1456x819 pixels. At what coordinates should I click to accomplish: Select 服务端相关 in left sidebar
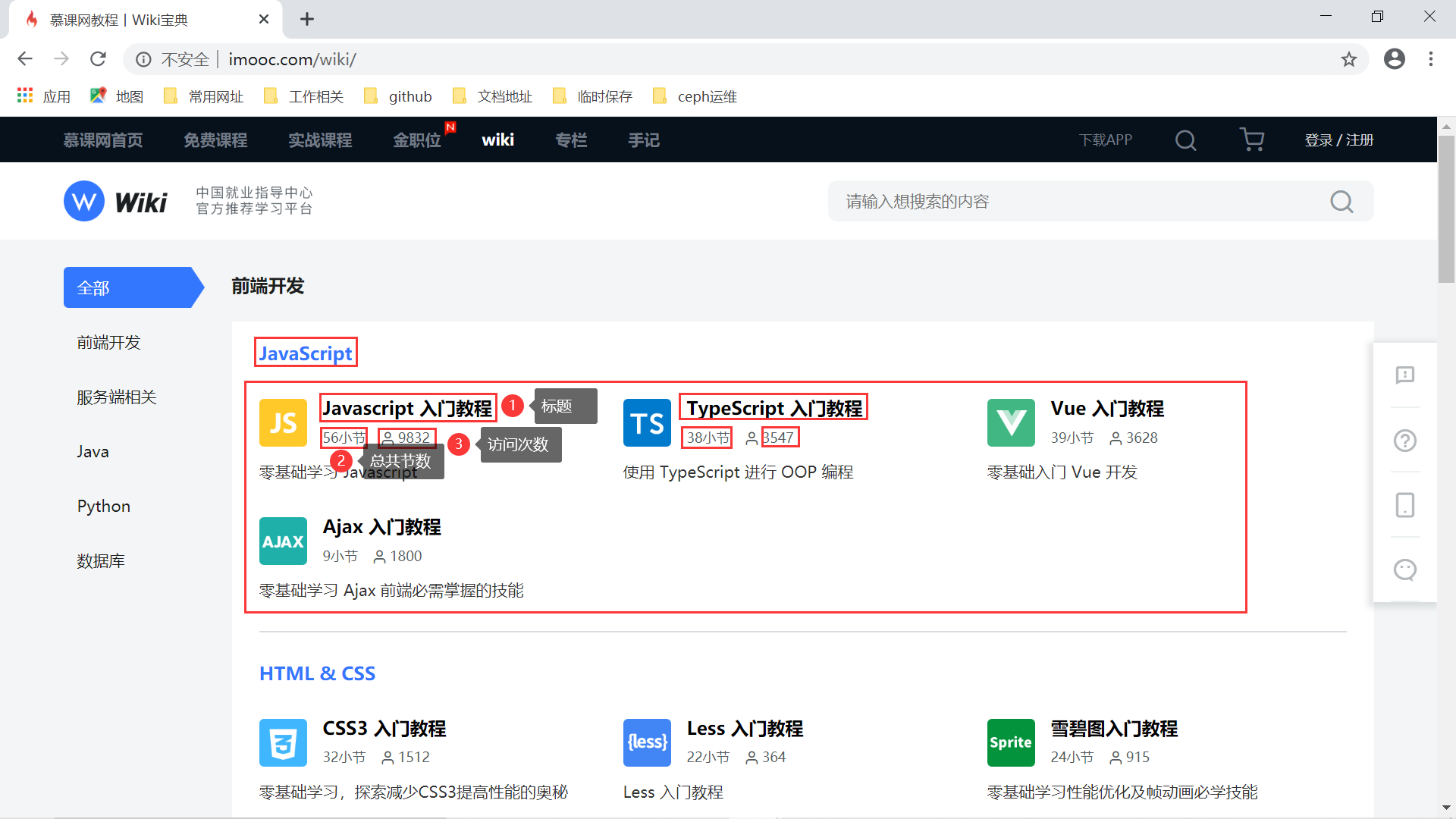116,397
